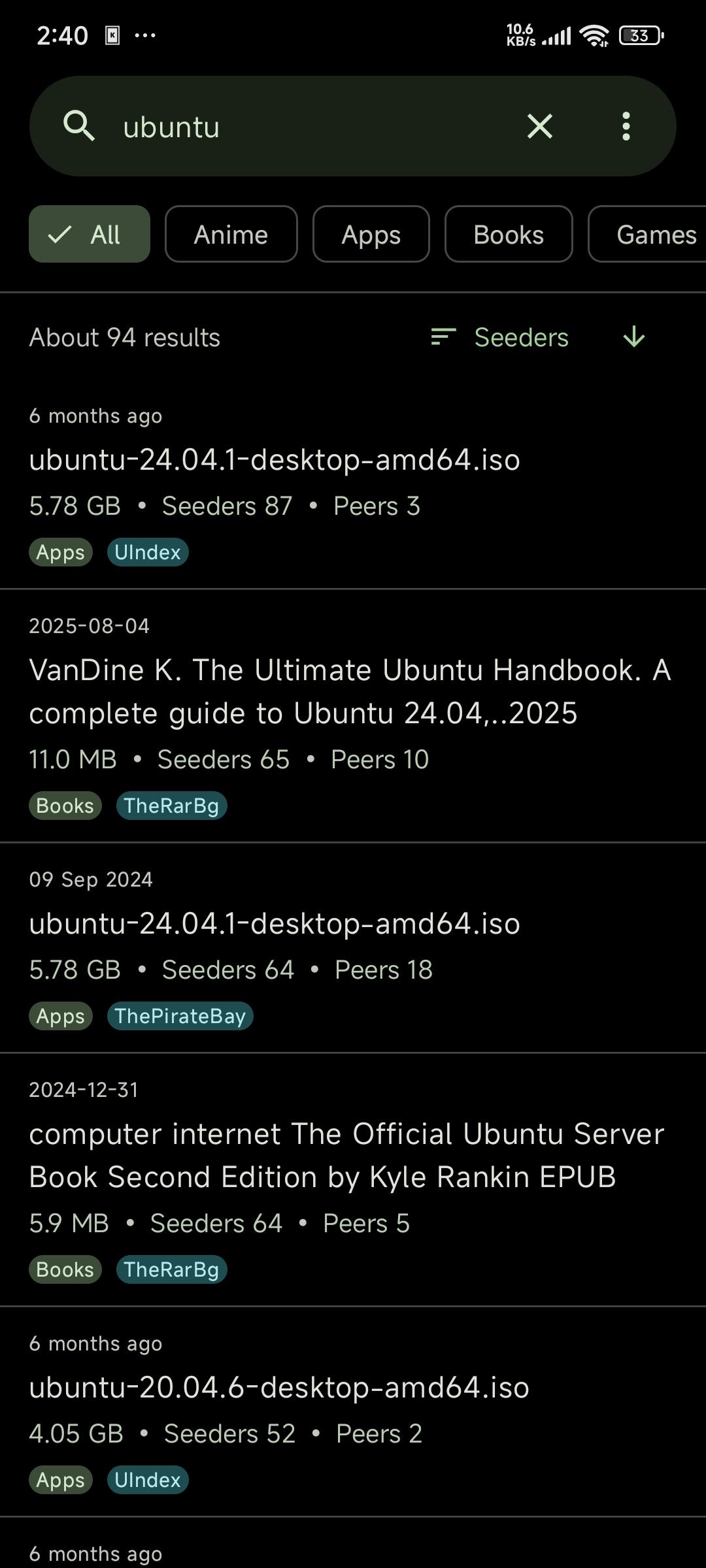Screen dimensions: 706x1568
Task: Select the Books category chip
Action: tap(509, 234)
